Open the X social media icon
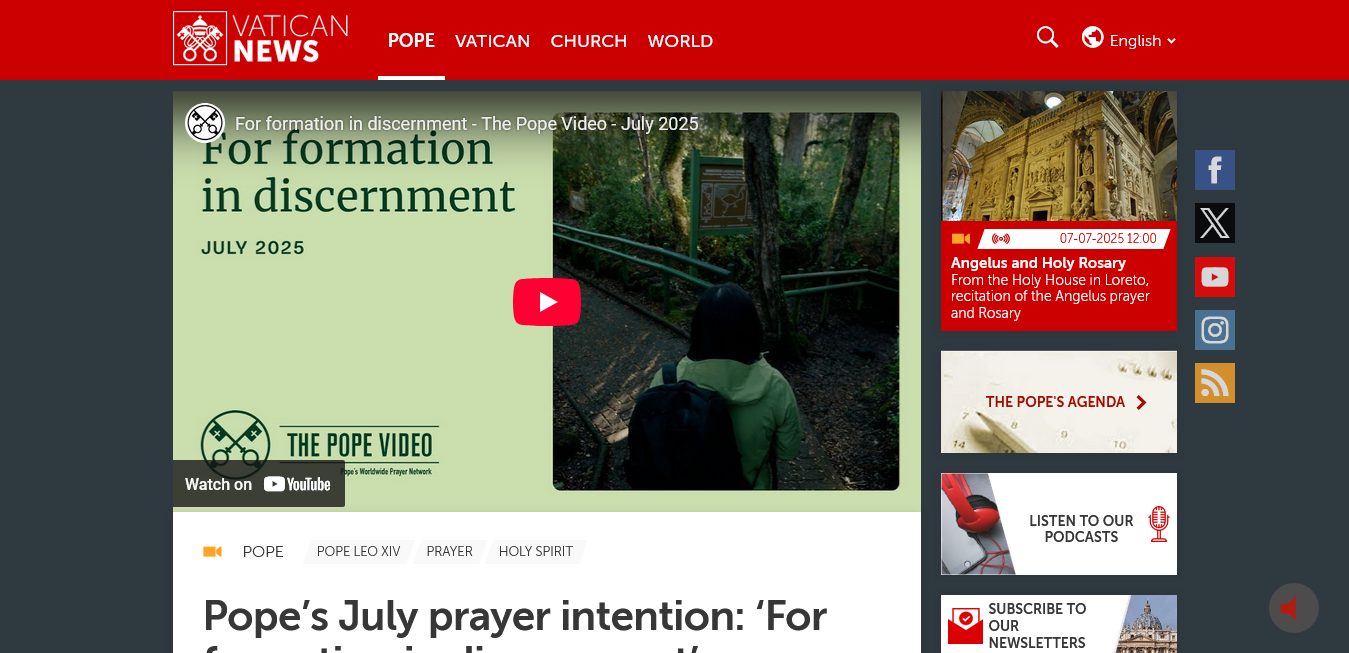Image resolution: width=1349 pixels, height=653 pixels. pos(1215,223)
